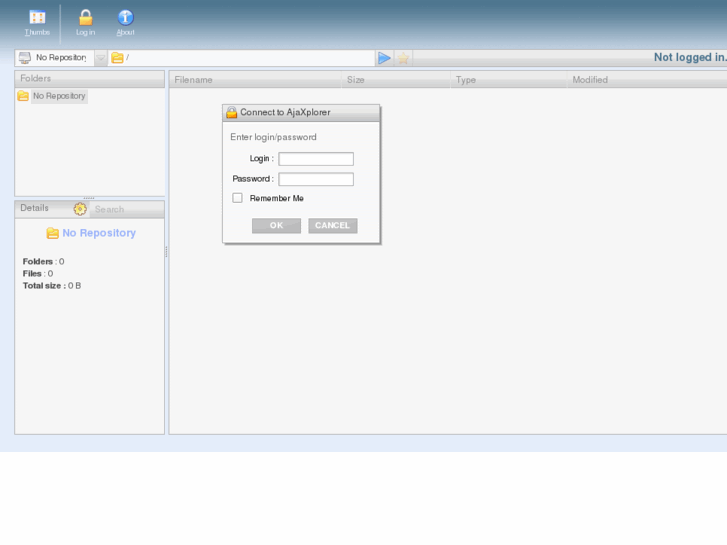Click the Login input field
This screenshot has height=545, width=727.
(x=316, y=159)
